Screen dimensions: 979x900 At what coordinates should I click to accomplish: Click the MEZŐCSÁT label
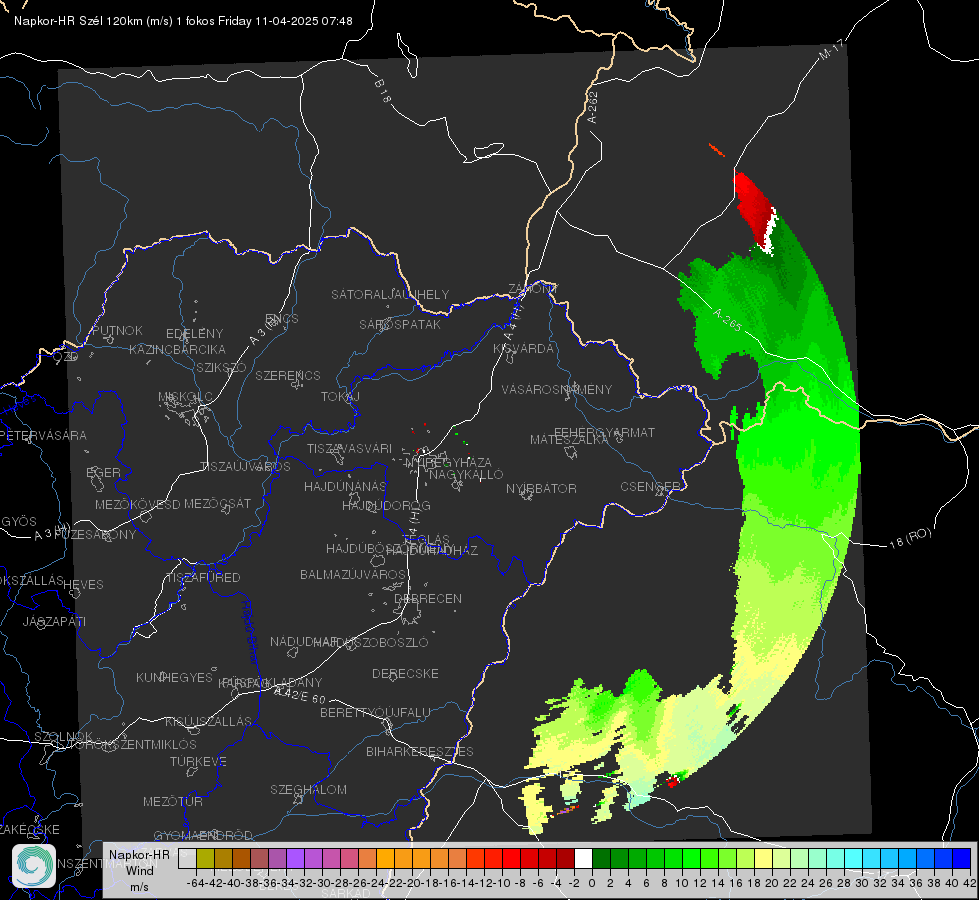218,503
